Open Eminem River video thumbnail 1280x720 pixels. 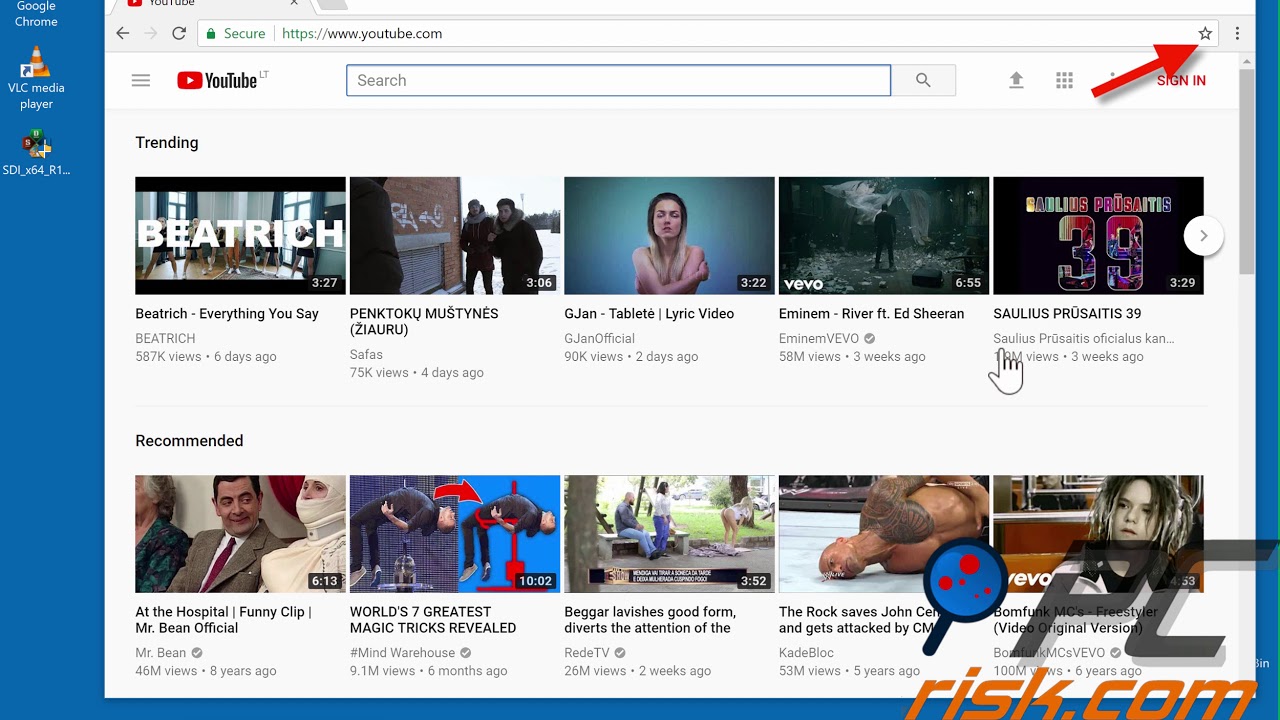(x=884, y=236)
